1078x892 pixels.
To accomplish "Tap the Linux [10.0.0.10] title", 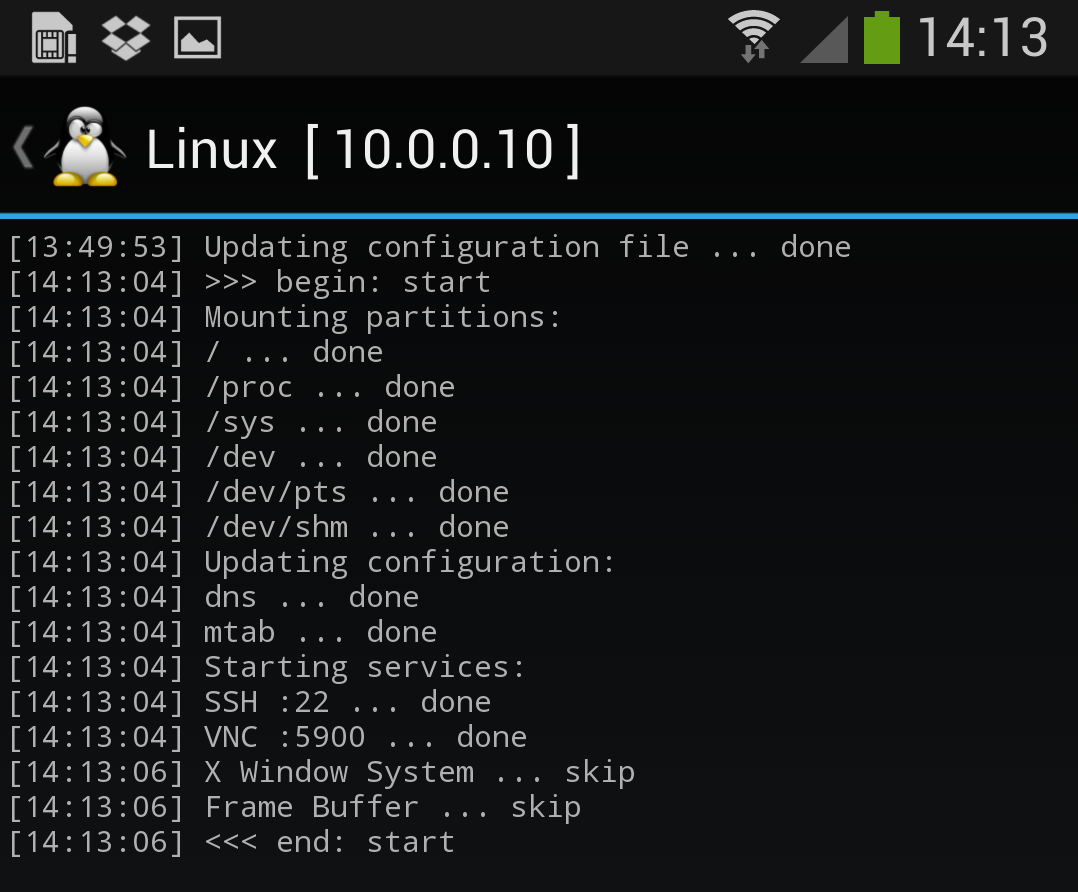I will pos(363,149).
